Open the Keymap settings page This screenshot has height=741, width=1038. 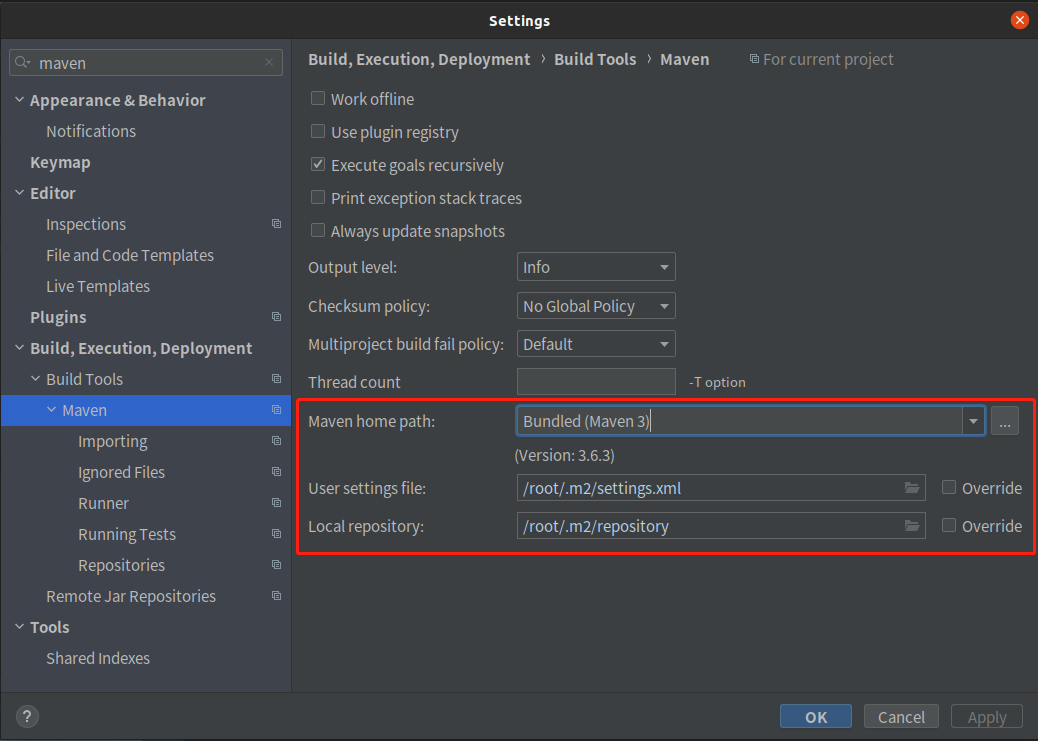60,162
